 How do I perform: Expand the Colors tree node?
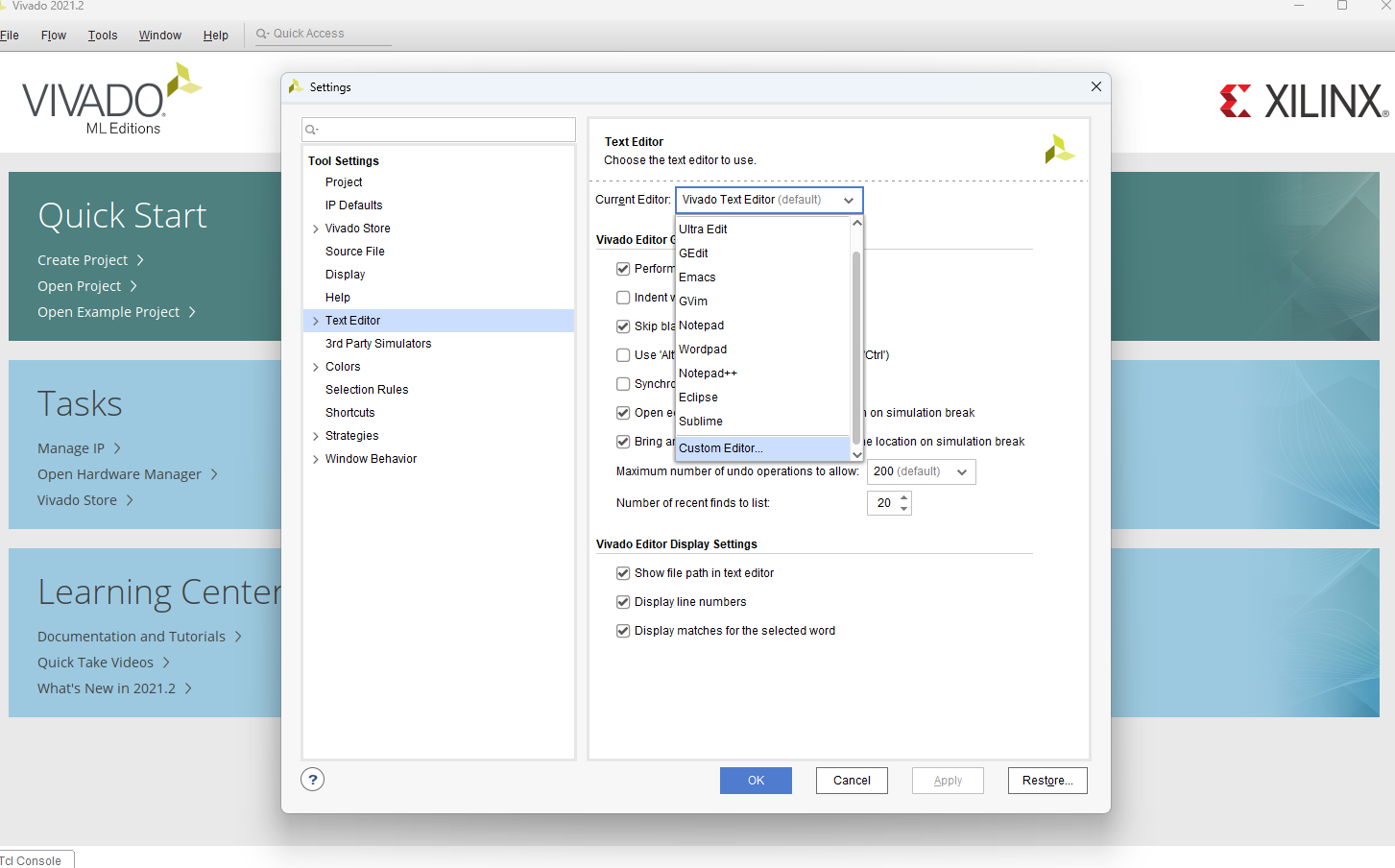[316, 367]
